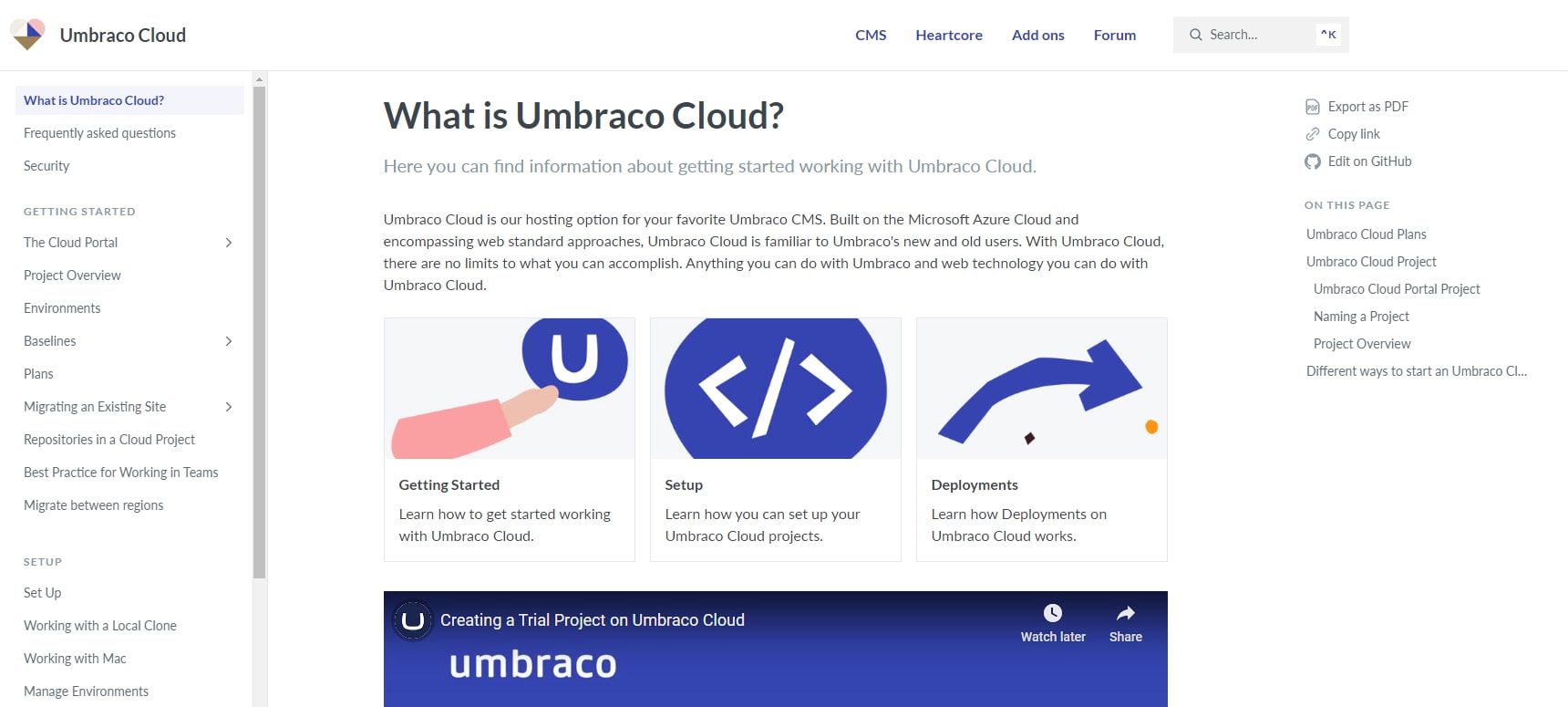Open the Add ons navigation item

pyautogui.click(x=1038, y=35)
